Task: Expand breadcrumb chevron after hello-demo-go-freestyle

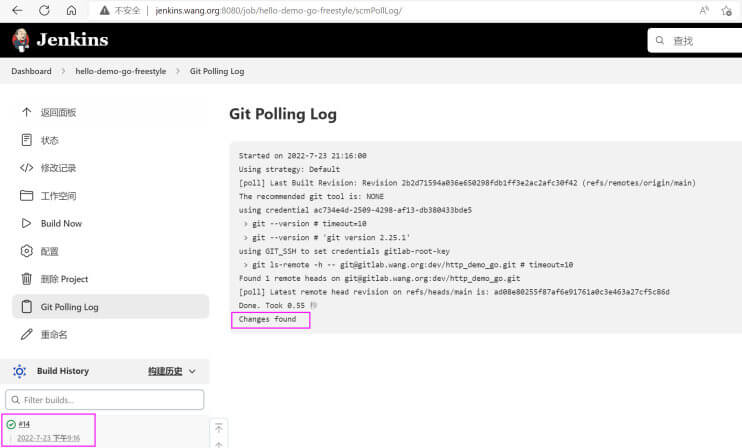Action: [177, 71]
